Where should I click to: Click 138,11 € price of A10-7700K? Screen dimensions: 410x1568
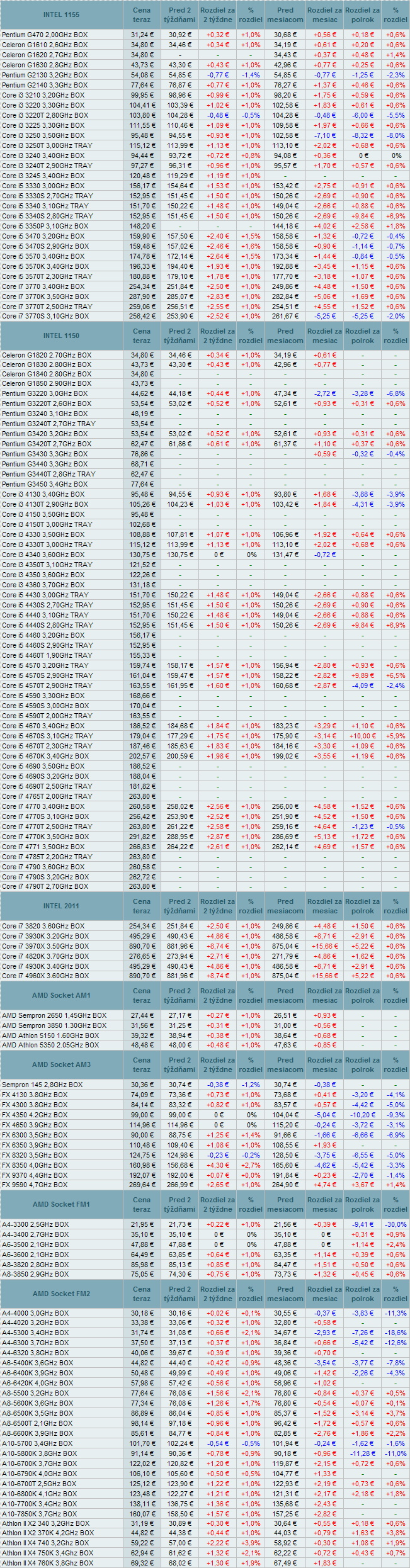coord(142,1504)
